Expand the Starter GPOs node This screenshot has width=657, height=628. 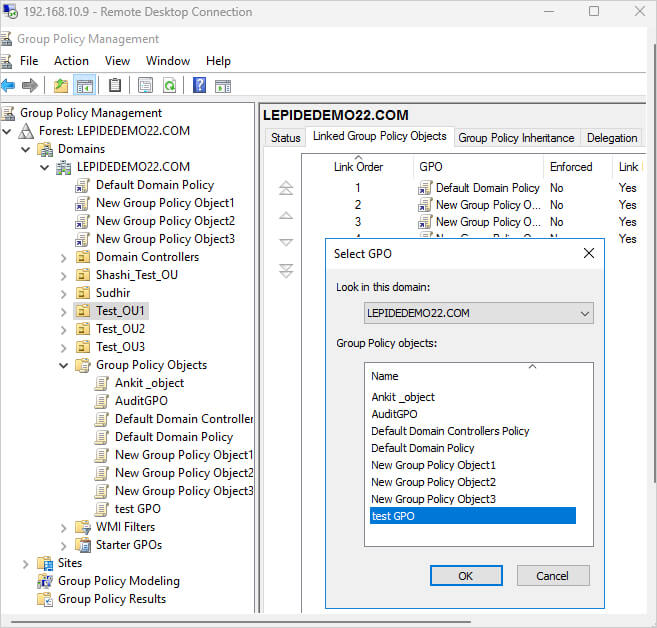(63, 545)
